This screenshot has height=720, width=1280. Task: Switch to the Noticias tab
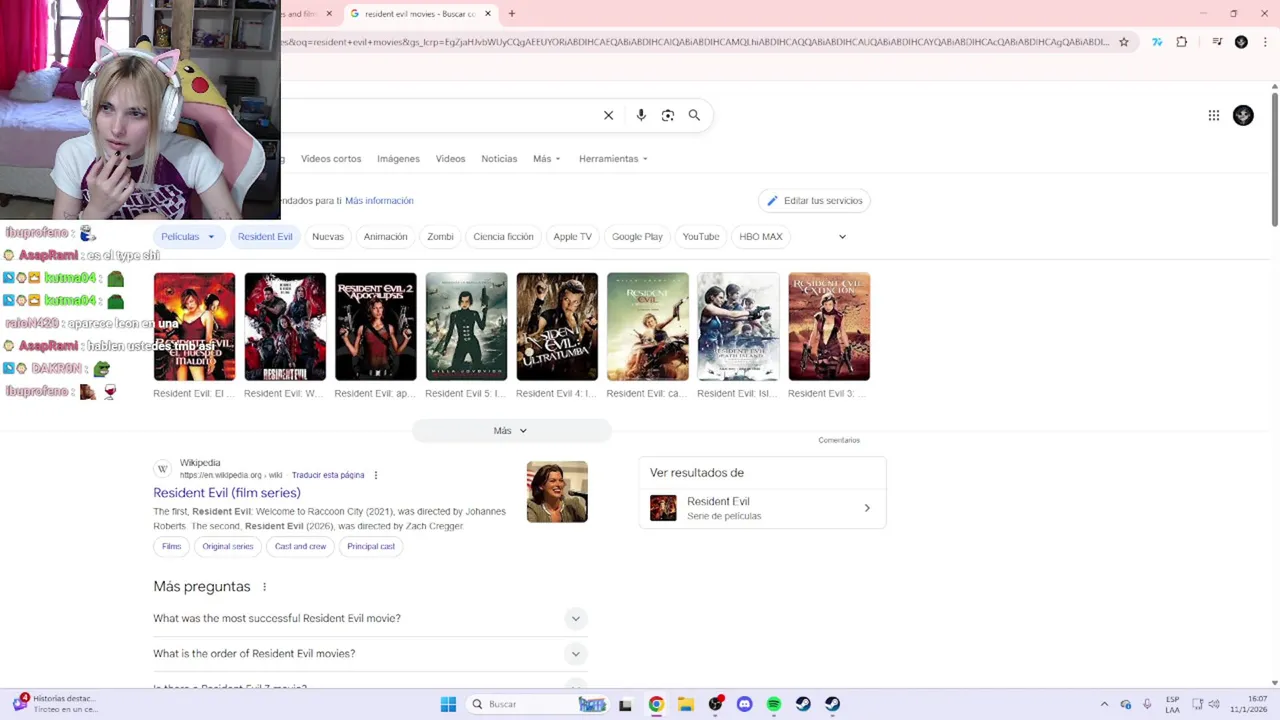(x=499, y=159)
